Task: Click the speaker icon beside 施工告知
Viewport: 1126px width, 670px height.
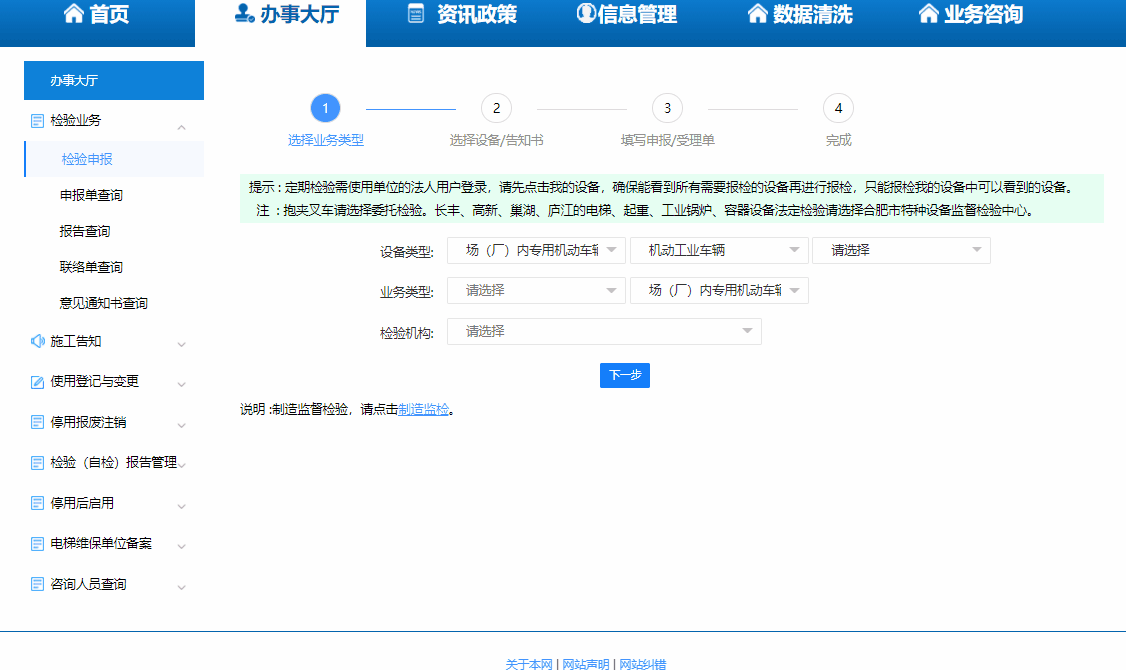Action: (x=37, y=341)
